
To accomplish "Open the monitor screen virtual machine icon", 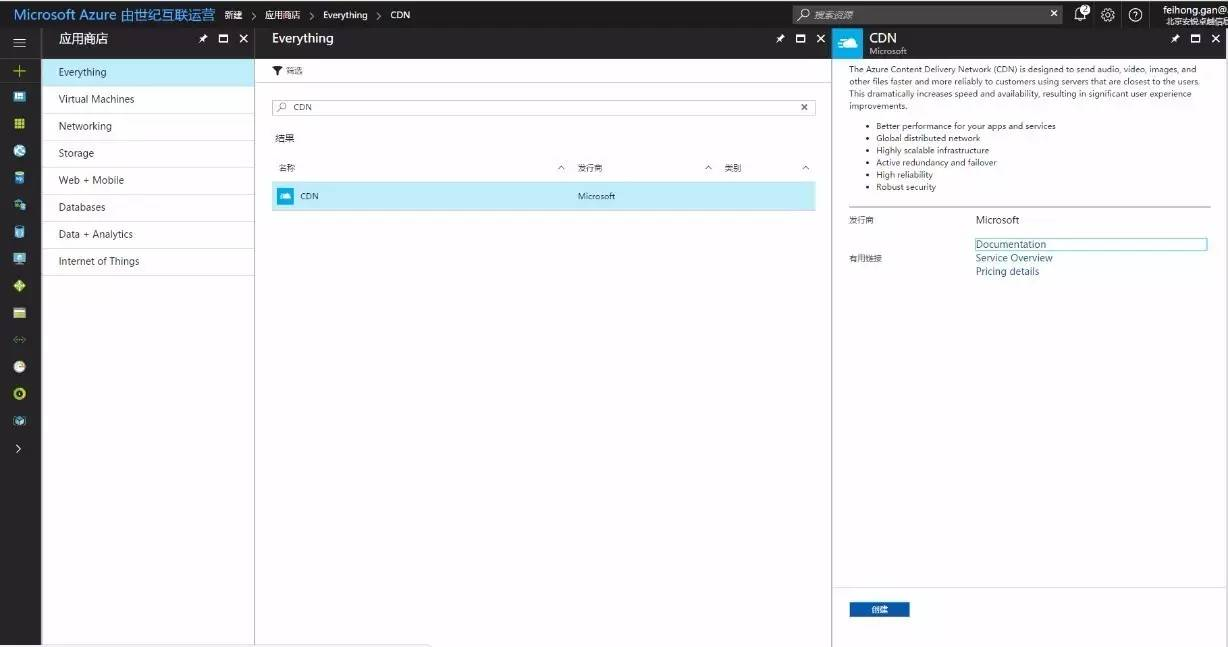I will [19, 259].
